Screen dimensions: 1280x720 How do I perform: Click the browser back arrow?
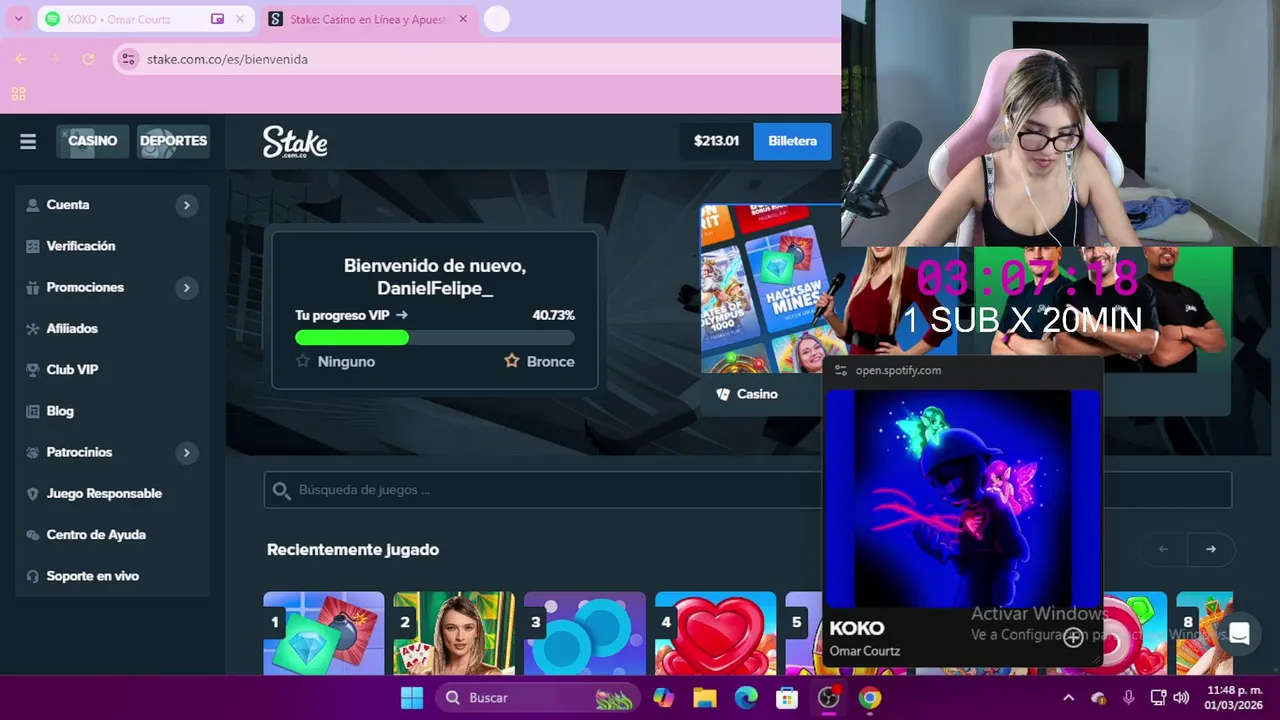[21, 59]
